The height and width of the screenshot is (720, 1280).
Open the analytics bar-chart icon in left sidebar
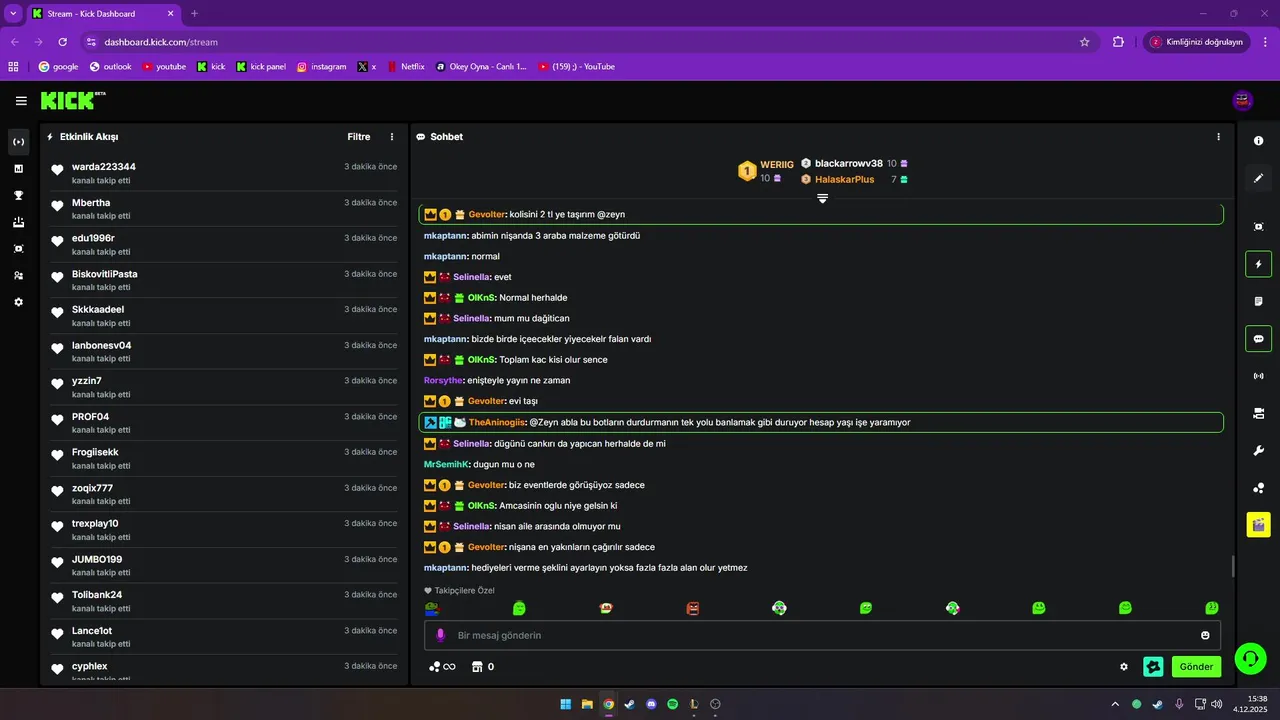(x=18, y=169)
